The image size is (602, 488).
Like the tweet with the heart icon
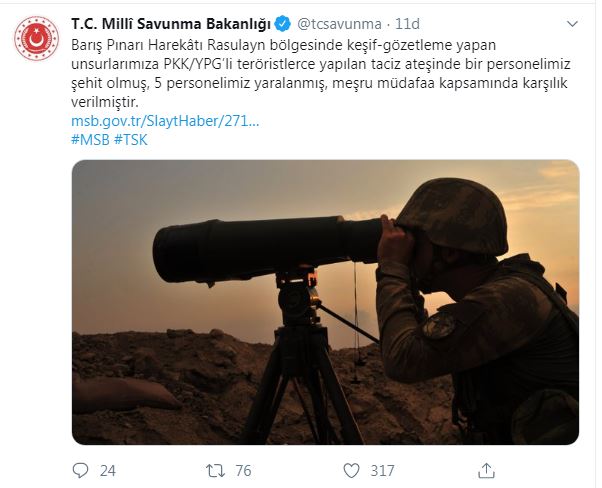(351, 470)
